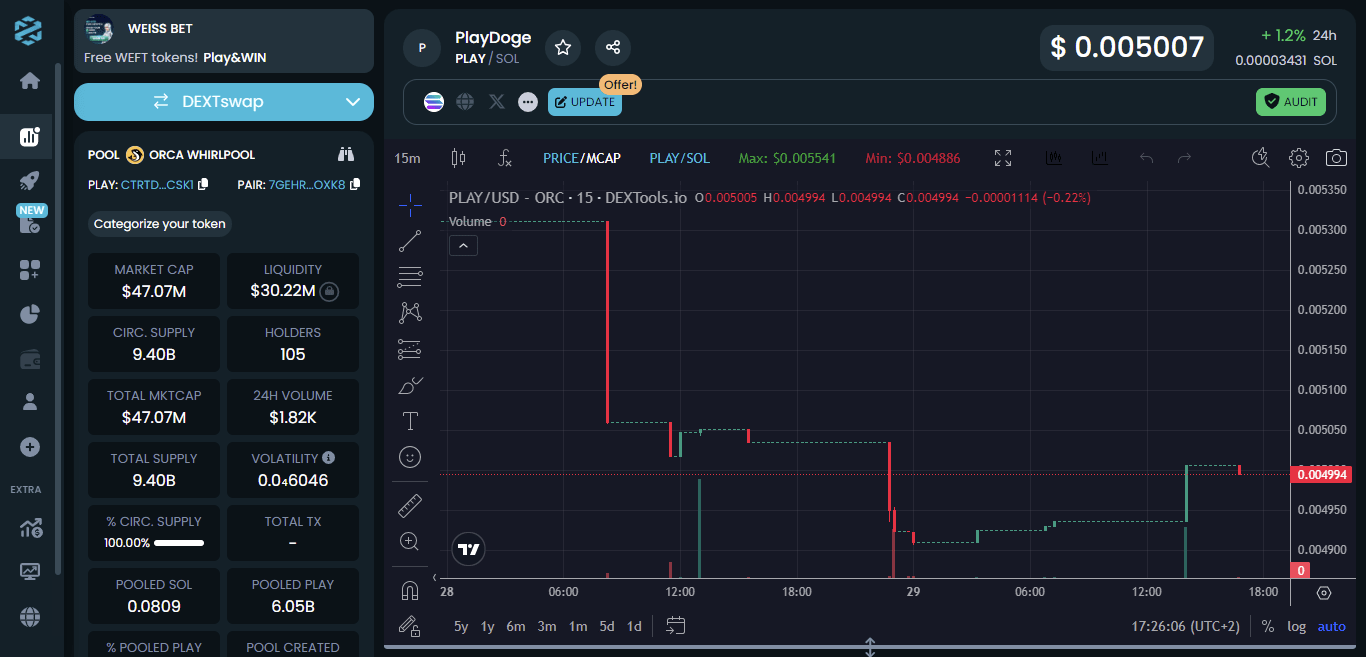Viewport: 1366px width, 657px height.
Task: Click the UPDATE token info button
Action: [585, 102]
